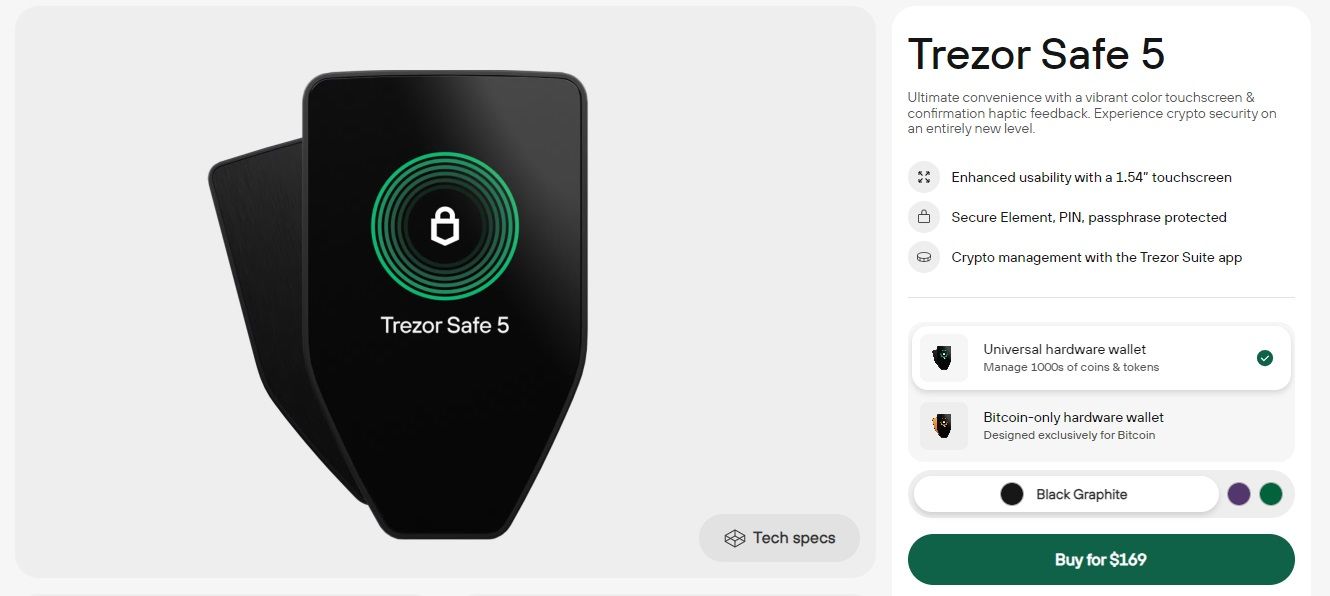The image size is (1330, 596).
Task: Click the Bitcoin-only wallet device thumbnail
Action: pyautogui.click(x=944, y=426)
